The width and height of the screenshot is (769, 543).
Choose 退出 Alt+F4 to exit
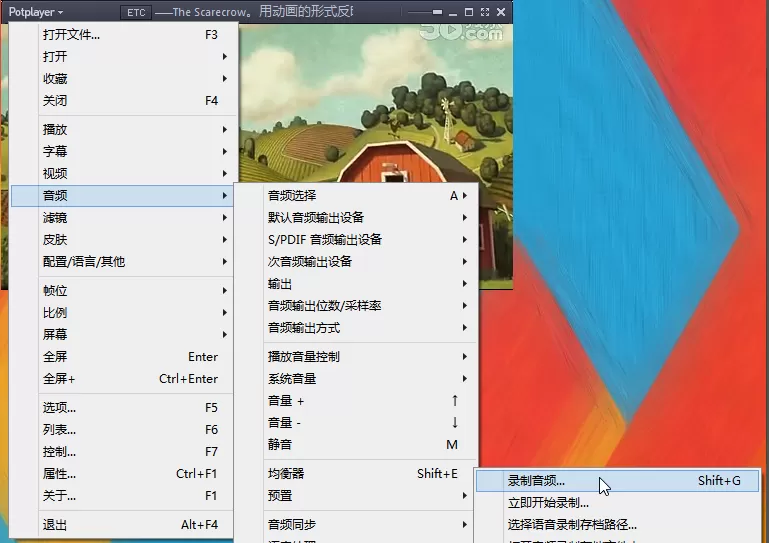[123, 525]
